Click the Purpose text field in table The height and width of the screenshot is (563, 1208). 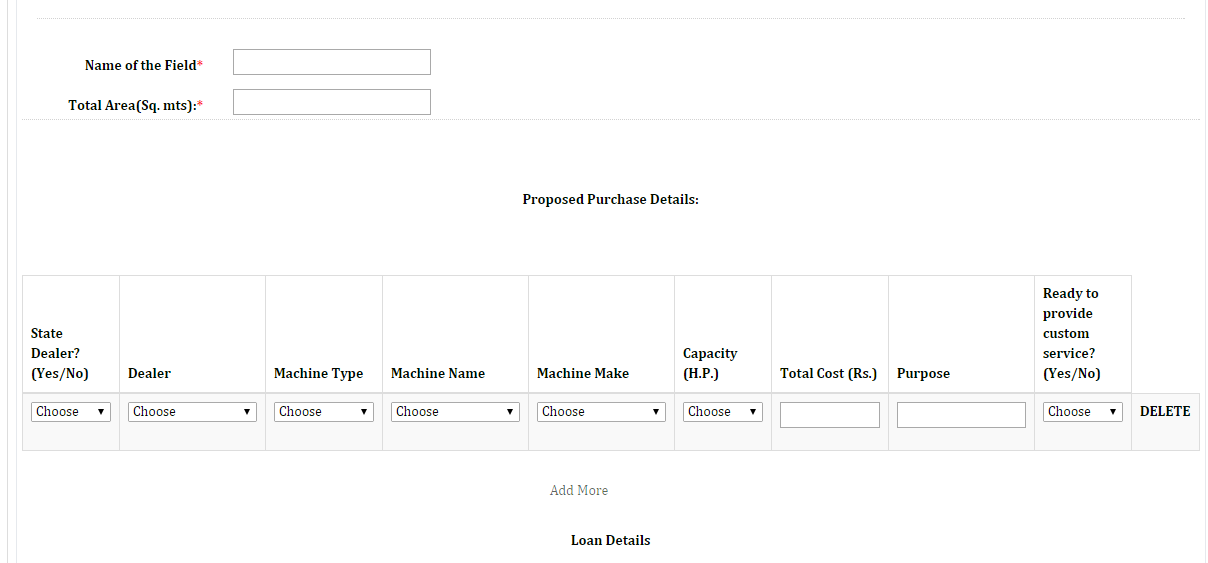point(961,415)
